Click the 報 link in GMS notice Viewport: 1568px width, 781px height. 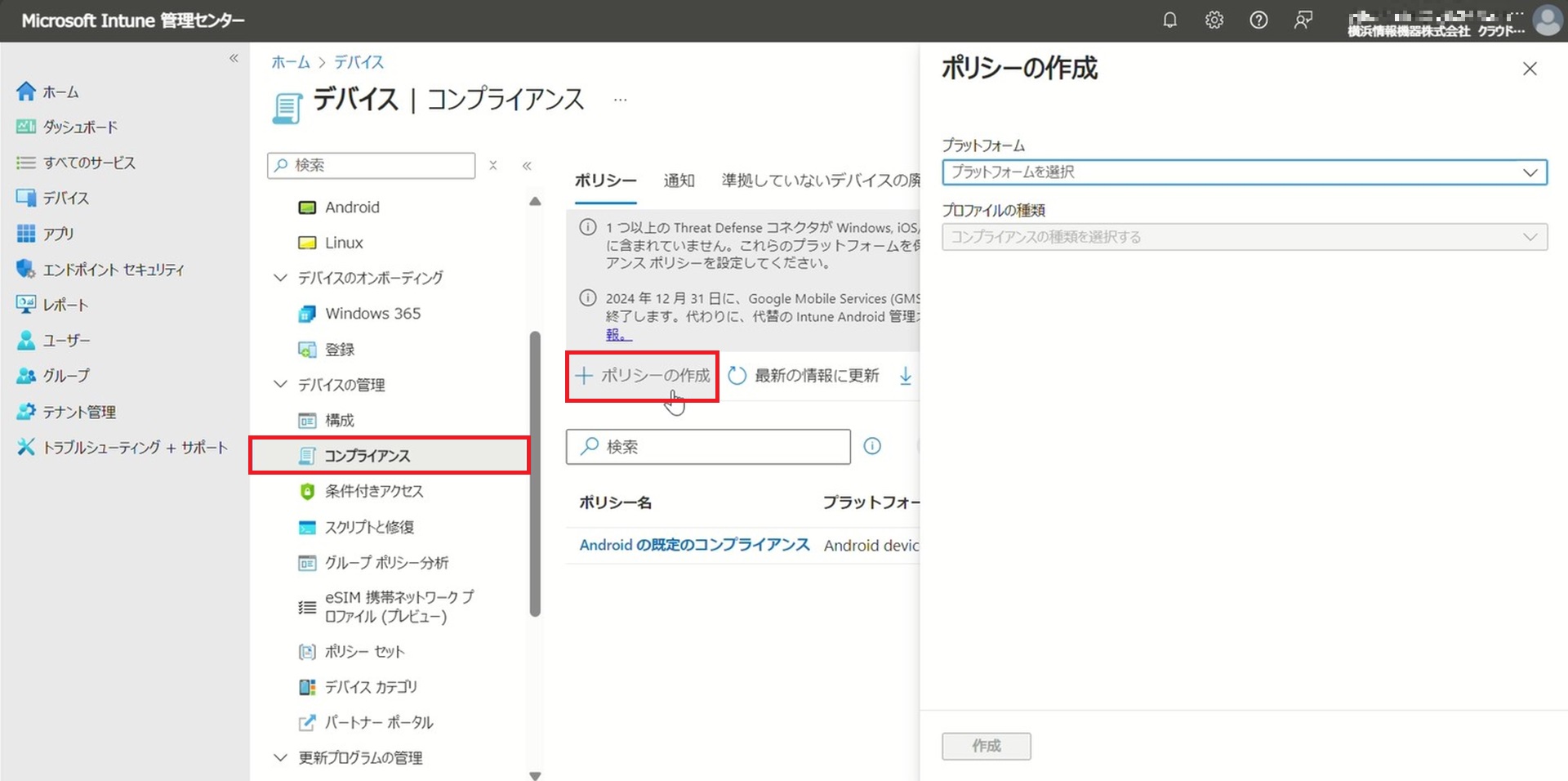click(618, 335)
